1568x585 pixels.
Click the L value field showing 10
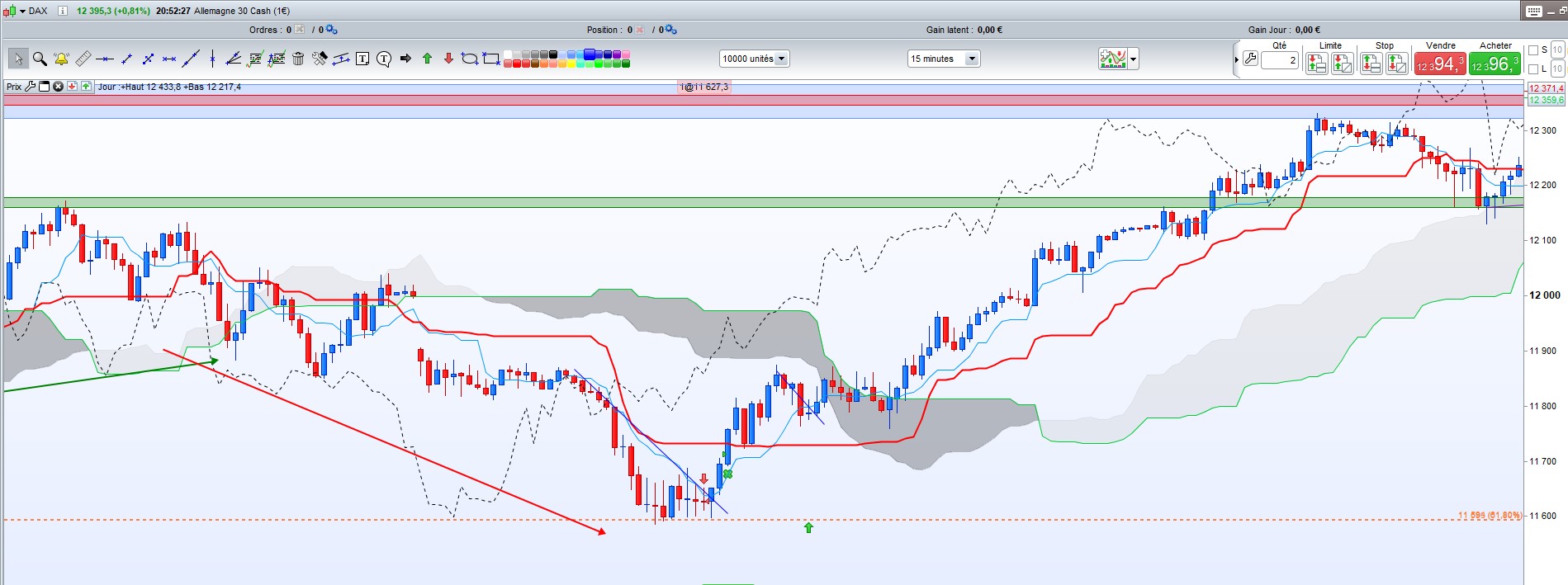click(1558, 68)
